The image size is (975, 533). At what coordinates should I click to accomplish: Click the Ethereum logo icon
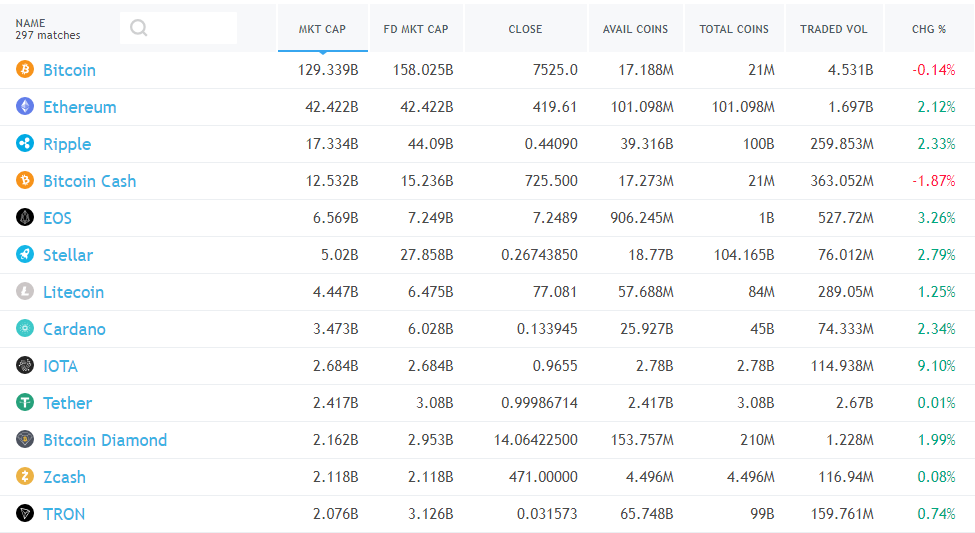tap(25, 106)
